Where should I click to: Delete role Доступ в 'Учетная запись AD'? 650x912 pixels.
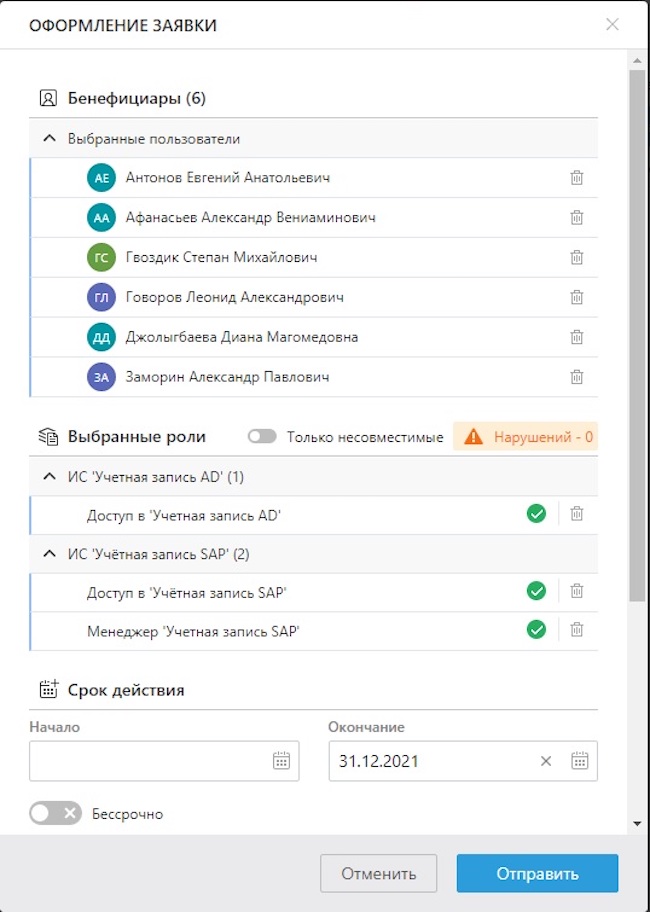pos(576,514)
